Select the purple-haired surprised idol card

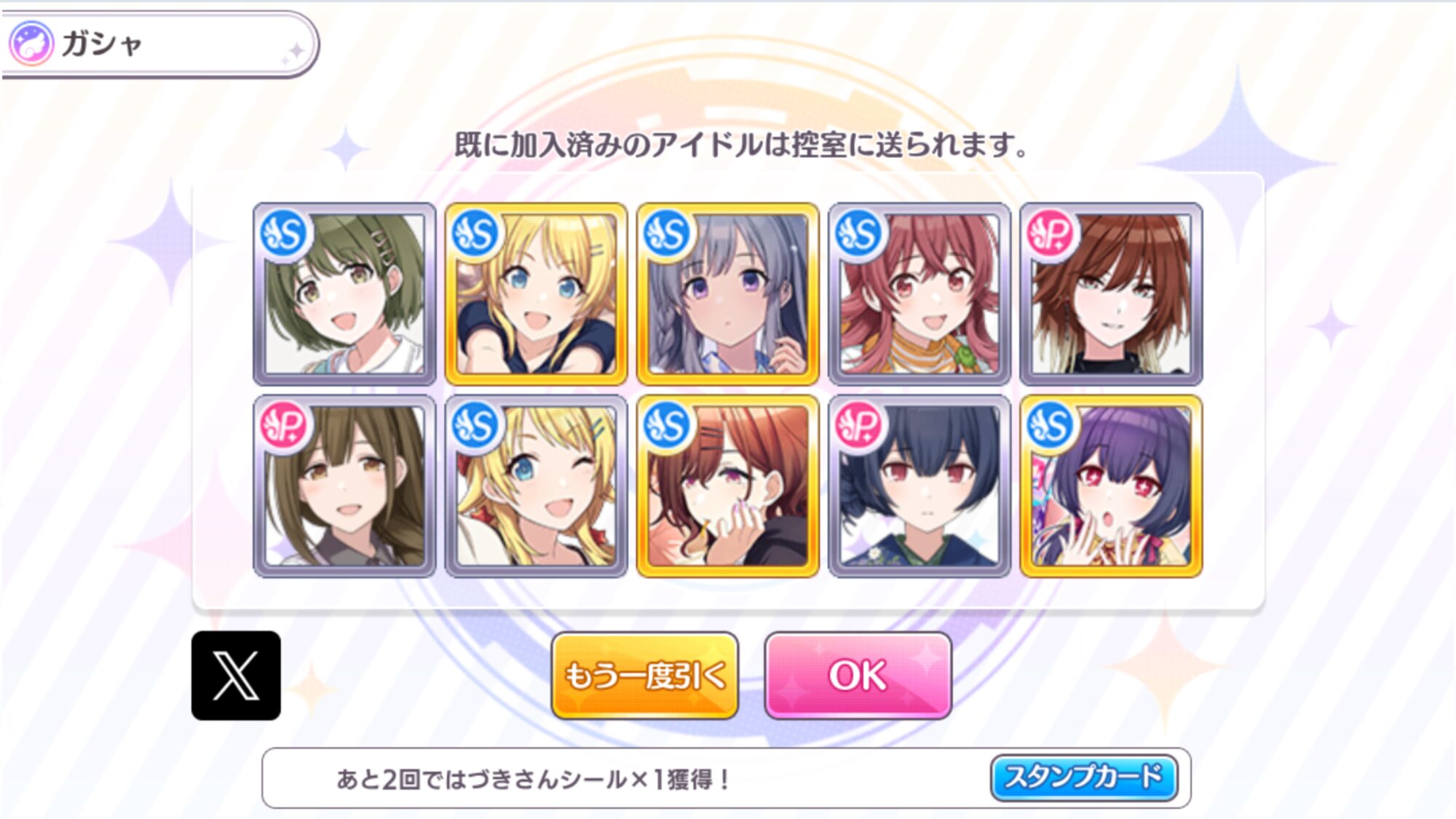(1111, 486)
